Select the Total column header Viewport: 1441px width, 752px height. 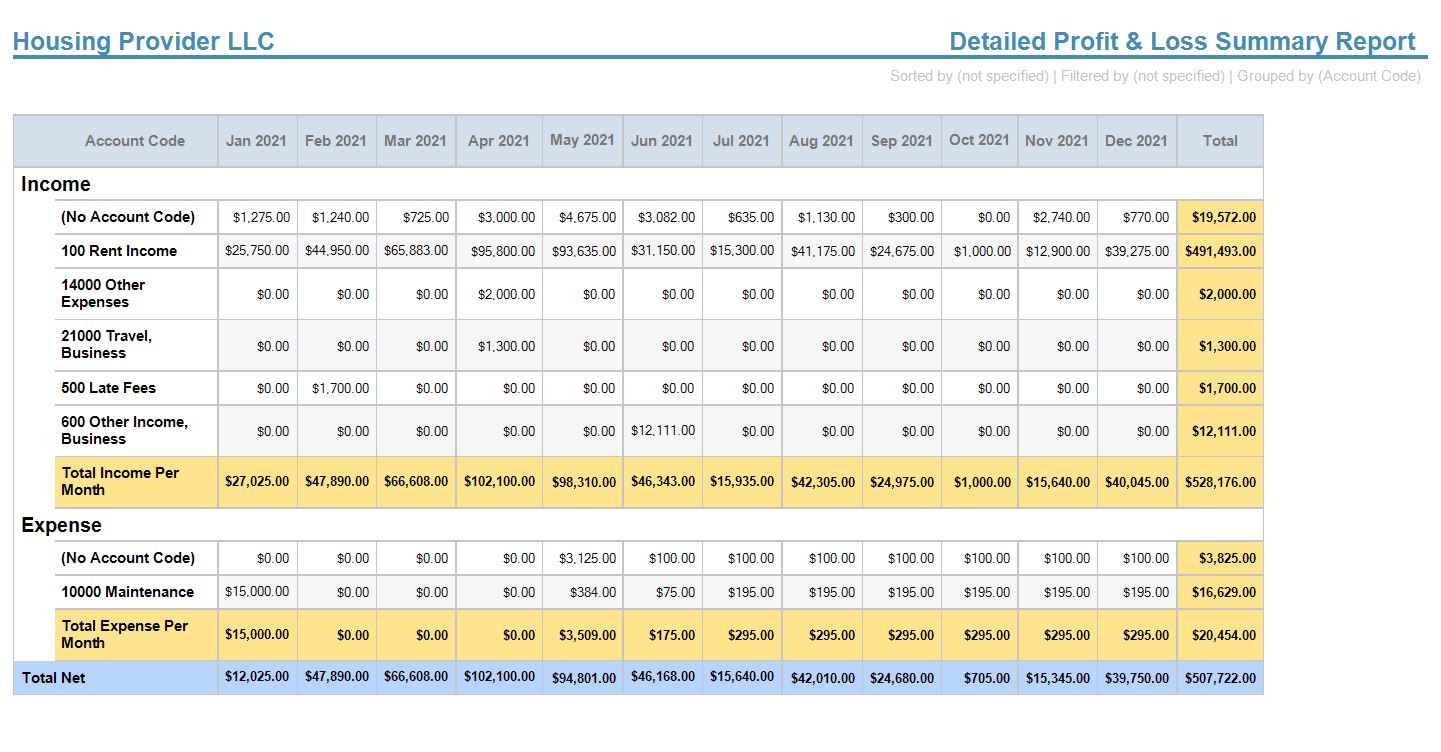pos(1220,141)
